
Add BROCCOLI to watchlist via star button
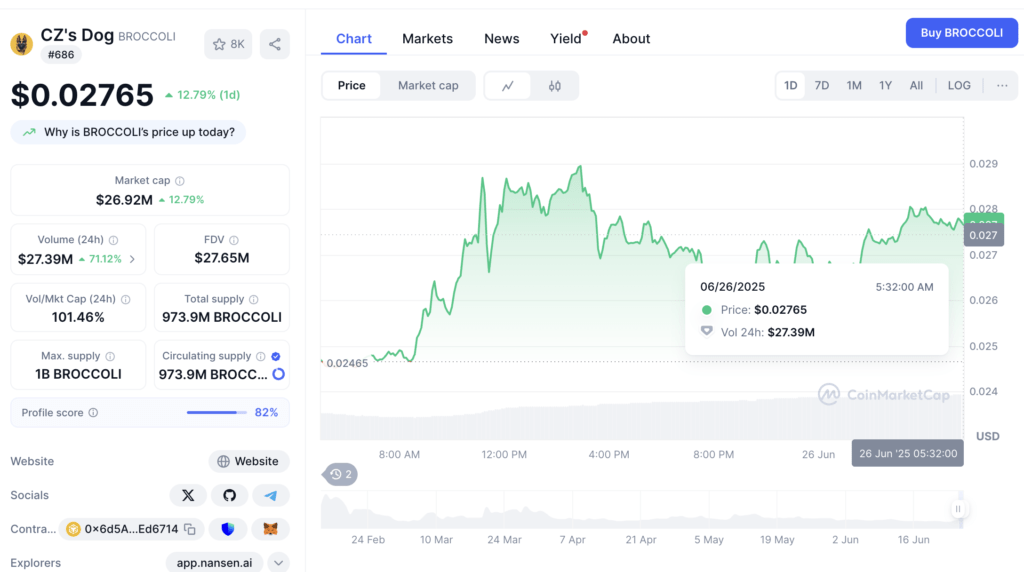coord(228,44)
